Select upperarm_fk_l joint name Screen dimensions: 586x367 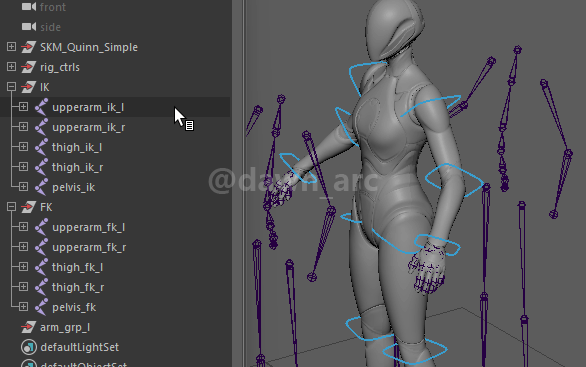click(x=88, y=227)
